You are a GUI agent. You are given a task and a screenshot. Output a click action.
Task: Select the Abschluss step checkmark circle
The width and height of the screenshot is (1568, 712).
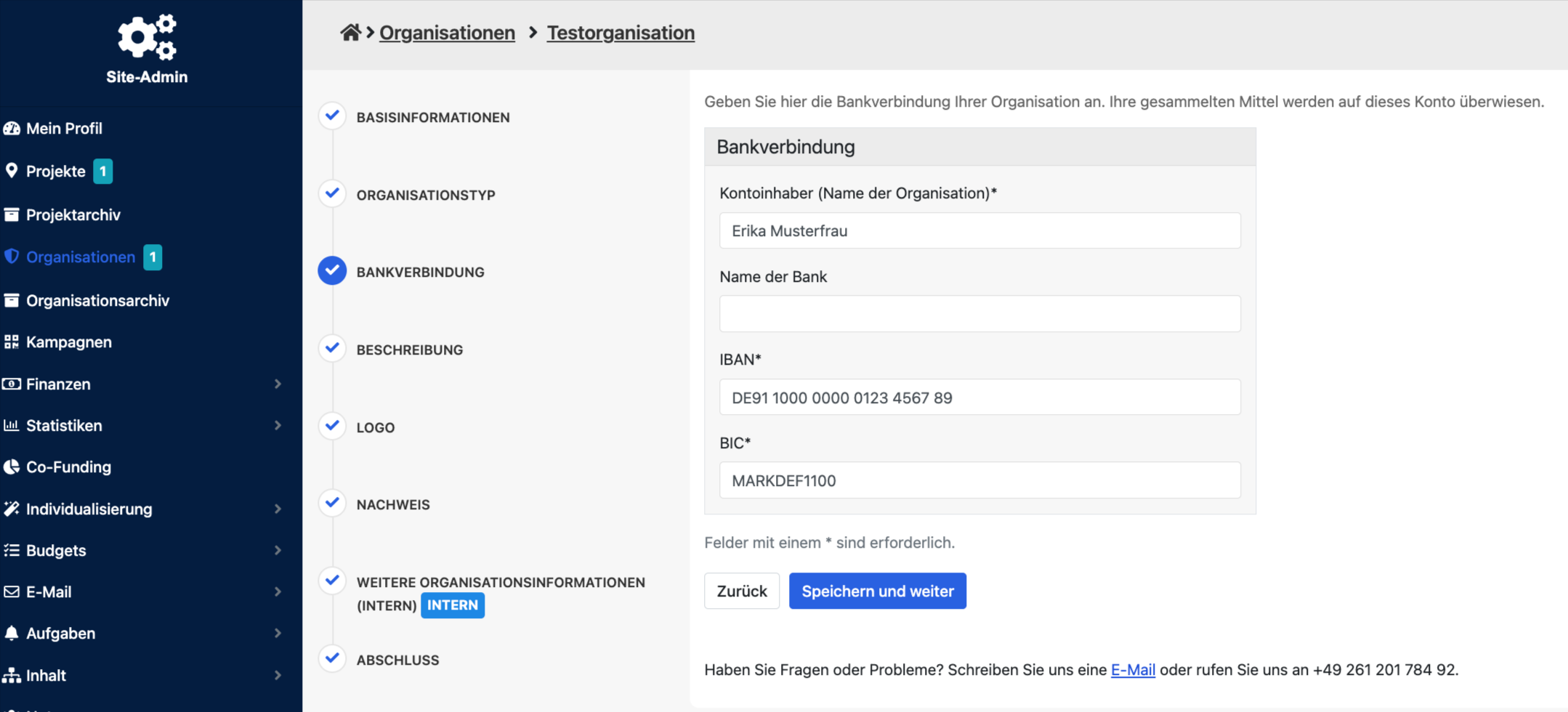point(332,658)
